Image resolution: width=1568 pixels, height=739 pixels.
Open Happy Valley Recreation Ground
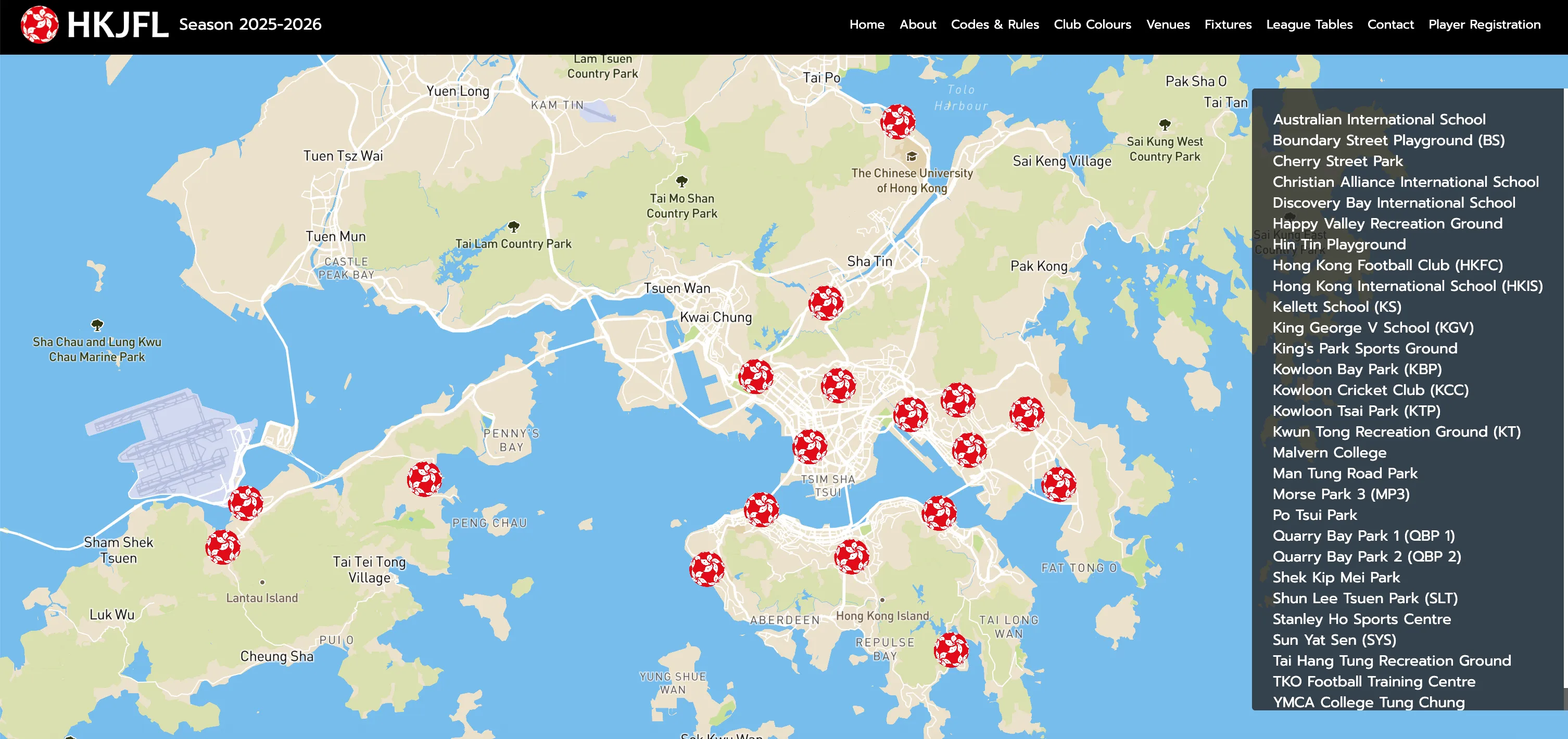pos(1387,223)
